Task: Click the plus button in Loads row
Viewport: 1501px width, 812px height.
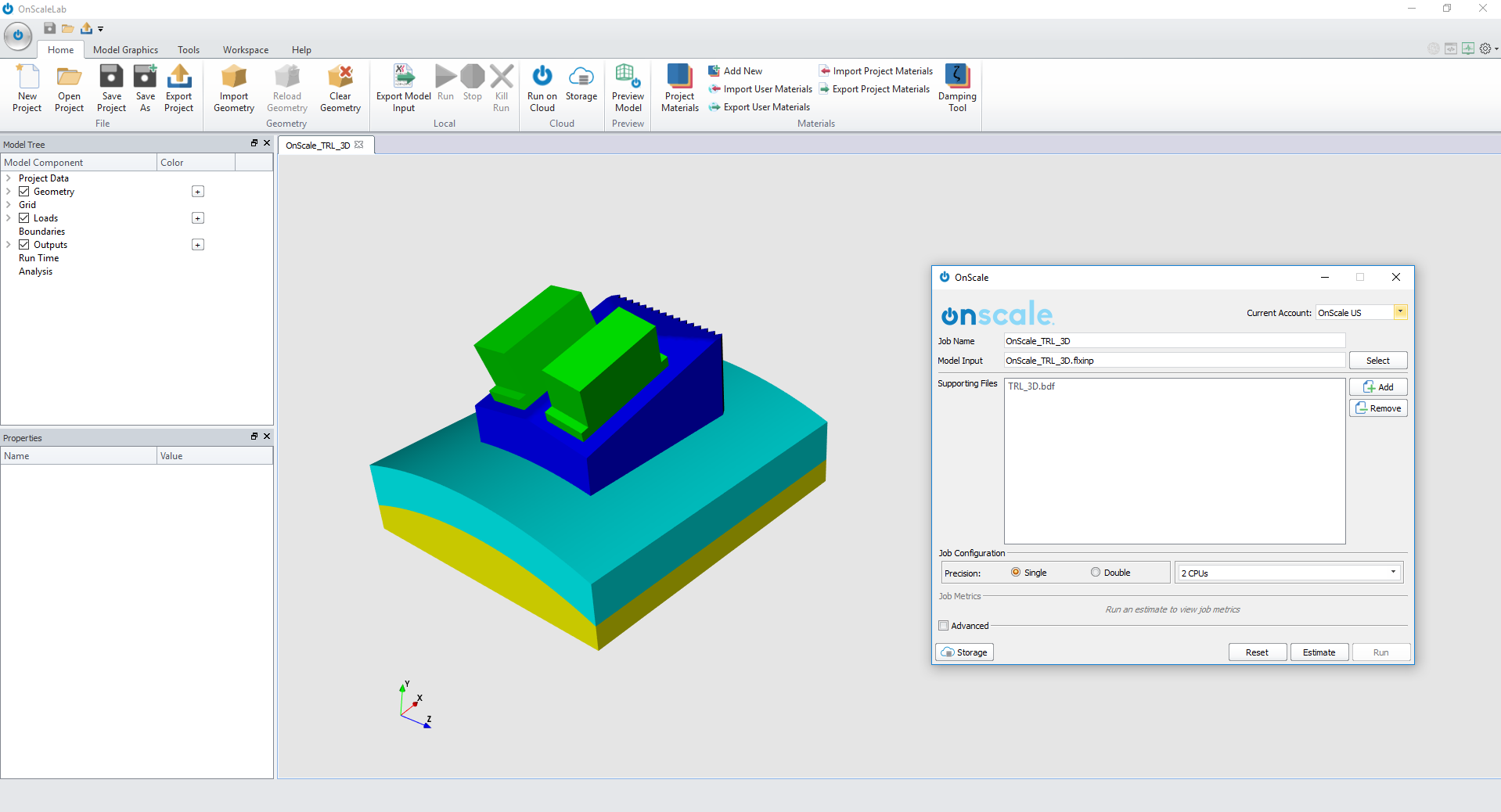Action: (198, 218)
